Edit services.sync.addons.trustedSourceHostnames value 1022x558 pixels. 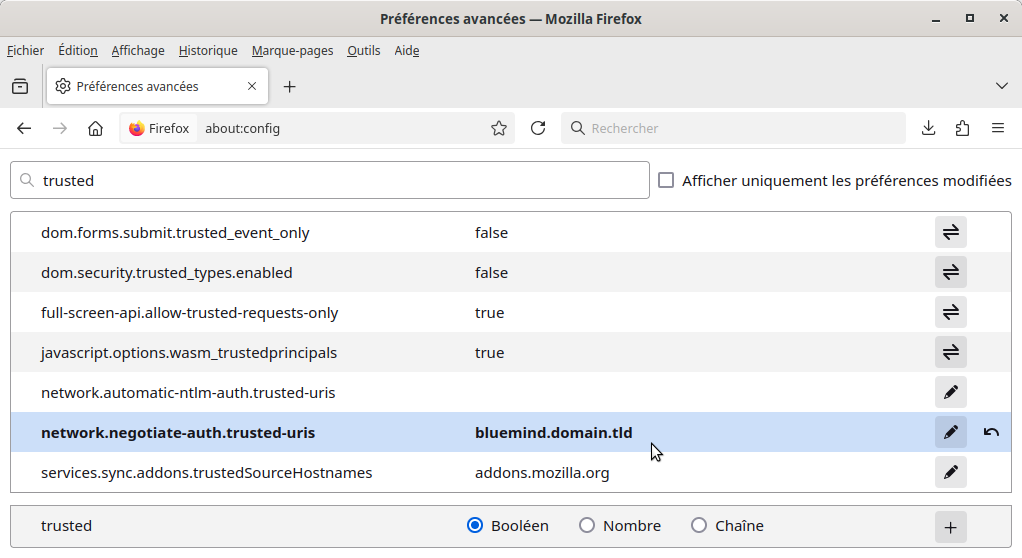click(950, 472)
